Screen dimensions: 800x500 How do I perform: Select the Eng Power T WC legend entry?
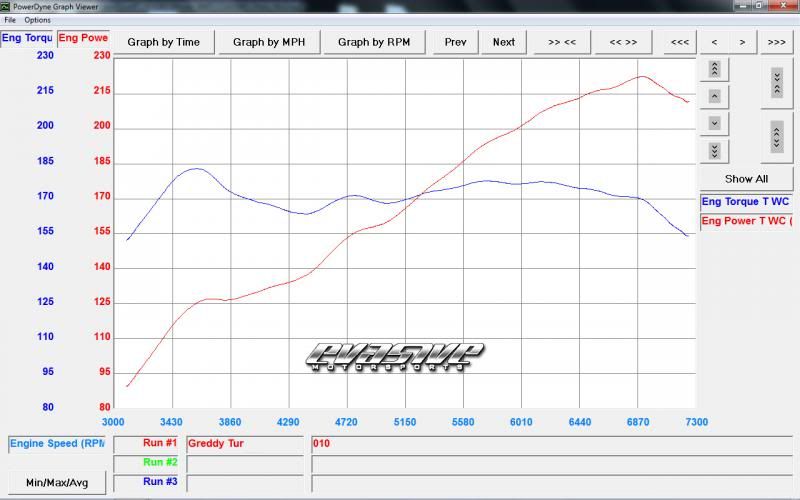746,221
